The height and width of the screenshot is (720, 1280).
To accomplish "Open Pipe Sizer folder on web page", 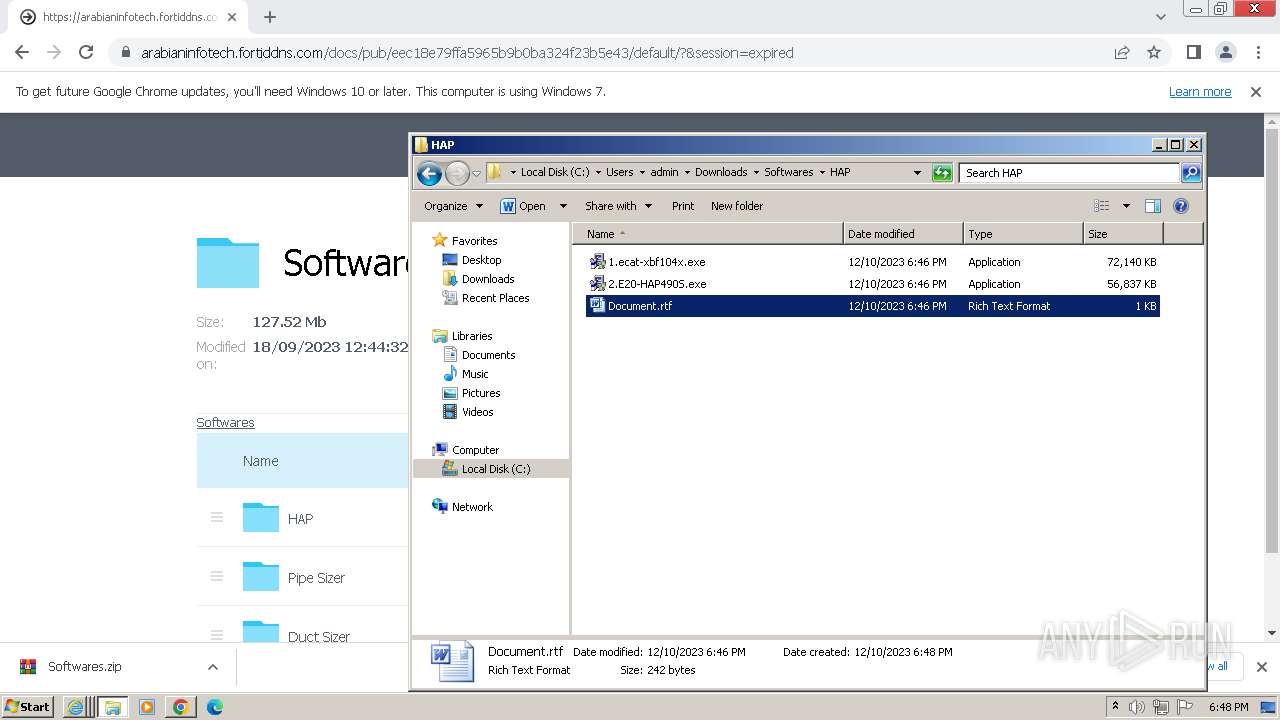I will (316, 578).
